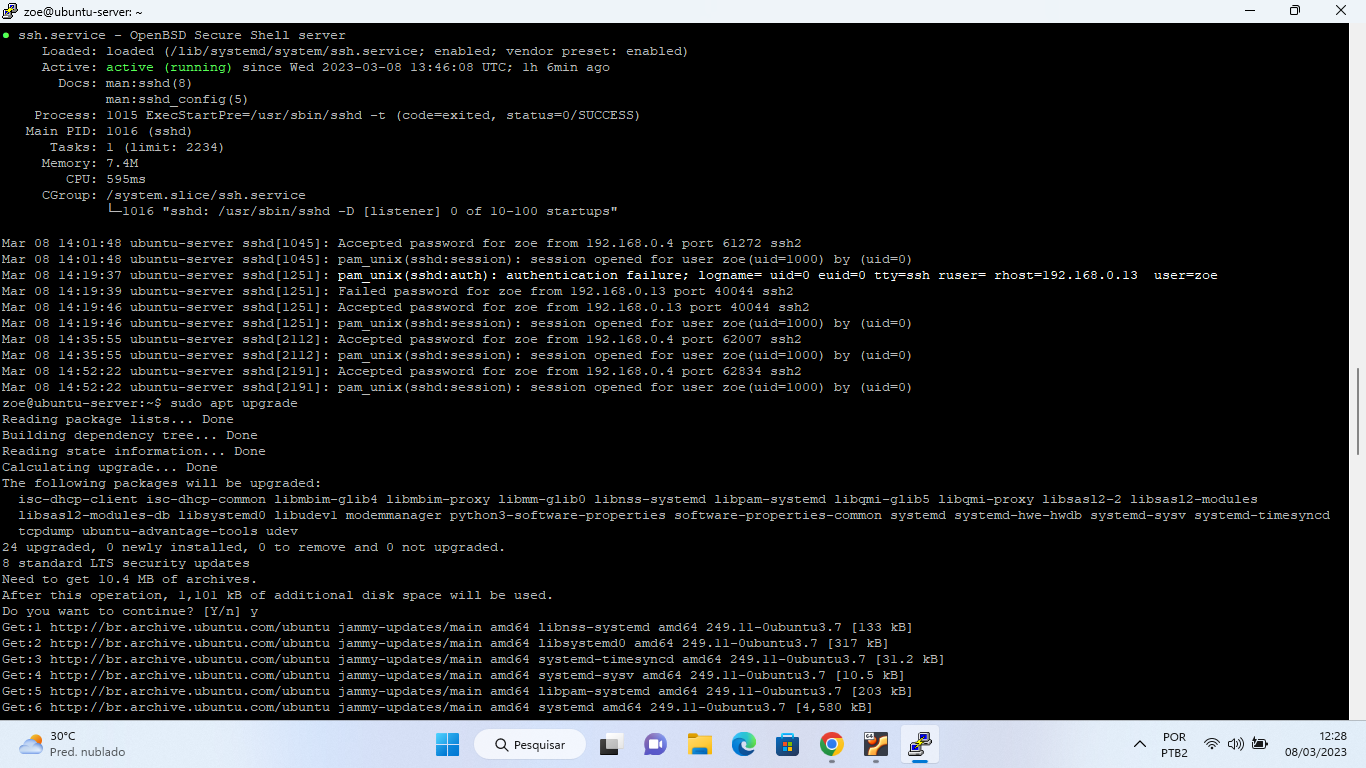The width and height of the screenshot is (1366, 768).
Task: Click the 'sudo apt upgrade' command text
Action: 234,403
